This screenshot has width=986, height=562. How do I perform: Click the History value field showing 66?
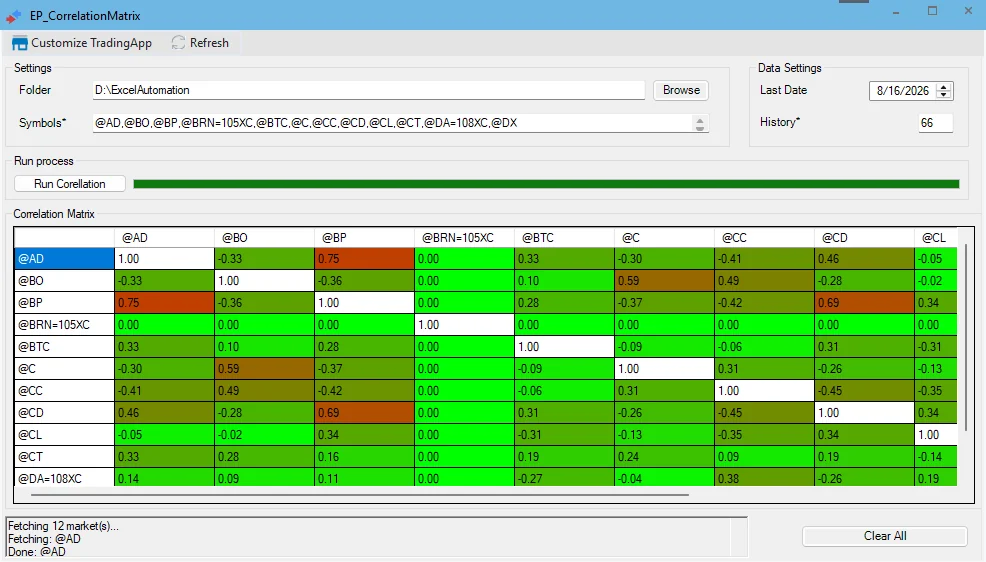tap(935, 123)
